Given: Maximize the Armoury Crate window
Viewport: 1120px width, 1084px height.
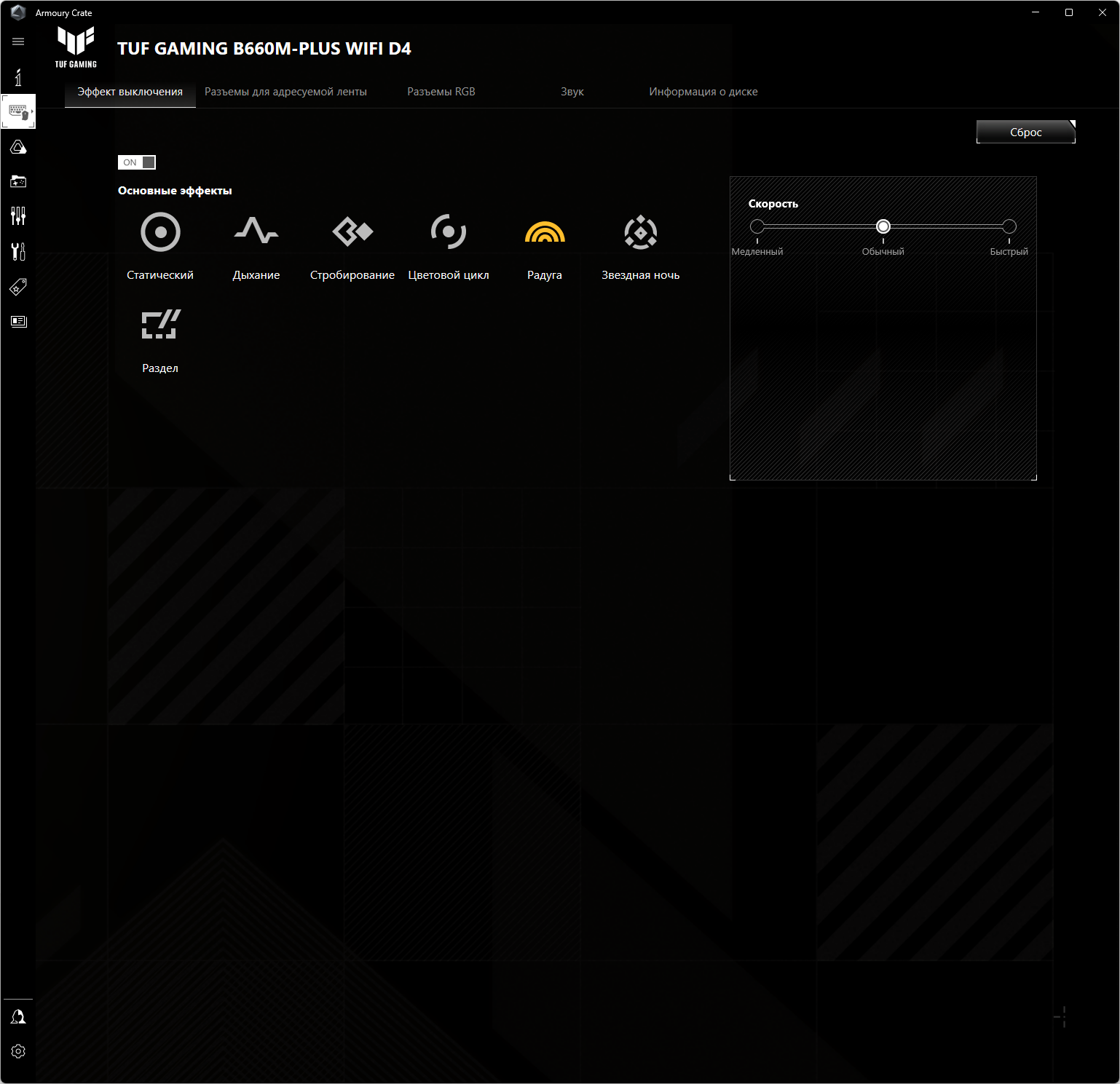Looking at the screenshot, I should [x=1069, y=12].
